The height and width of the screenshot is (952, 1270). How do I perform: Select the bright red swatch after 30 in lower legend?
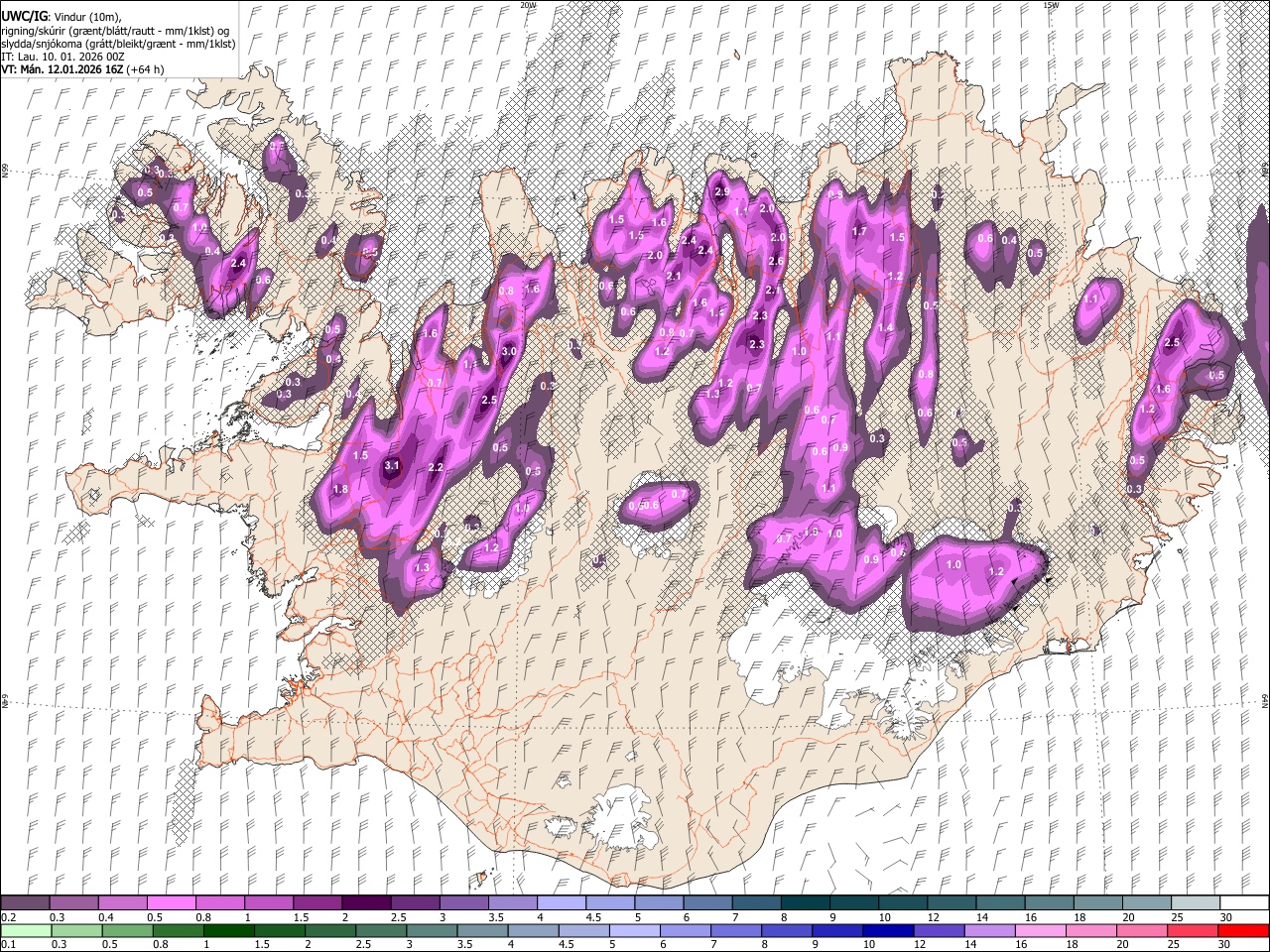(1243, 931)
